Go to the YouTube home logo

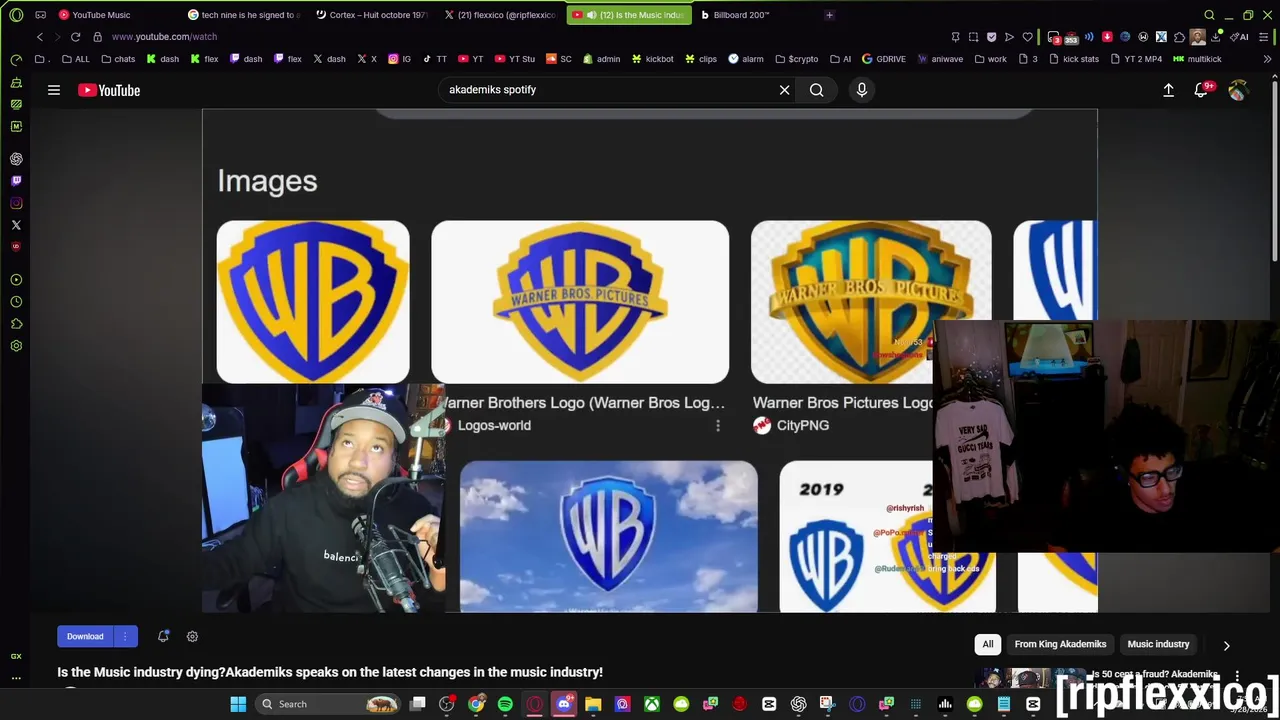pos(109,90)
